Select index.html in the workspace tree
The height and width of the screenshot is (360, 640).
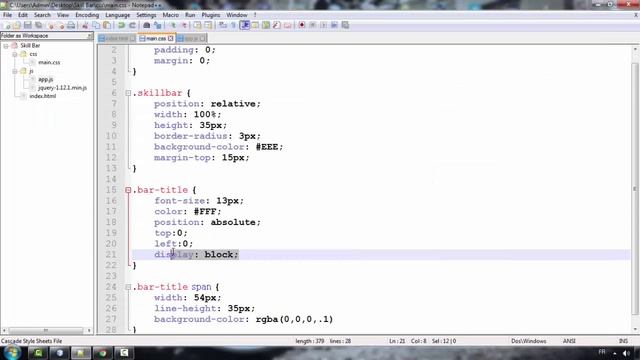tap(42, 96)
